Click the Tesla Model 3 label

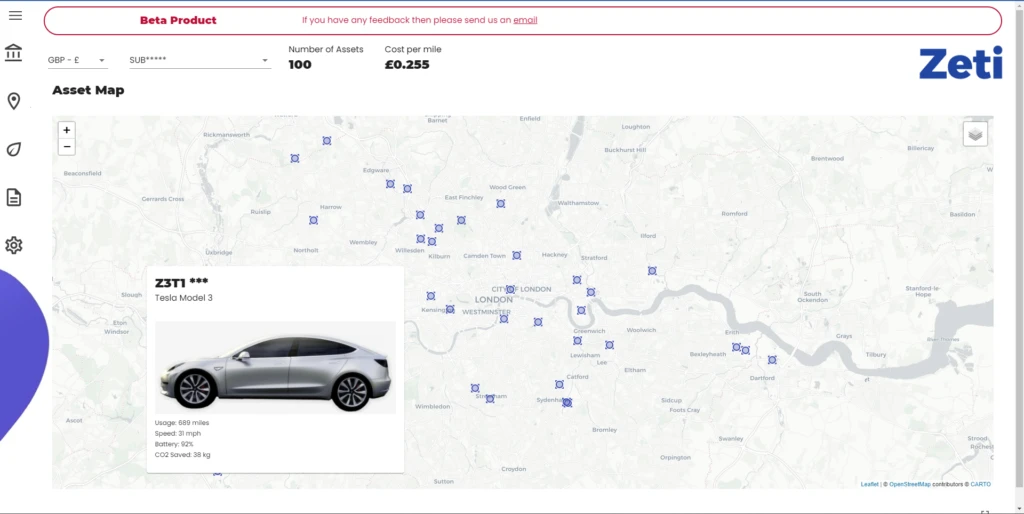[184, 298]
